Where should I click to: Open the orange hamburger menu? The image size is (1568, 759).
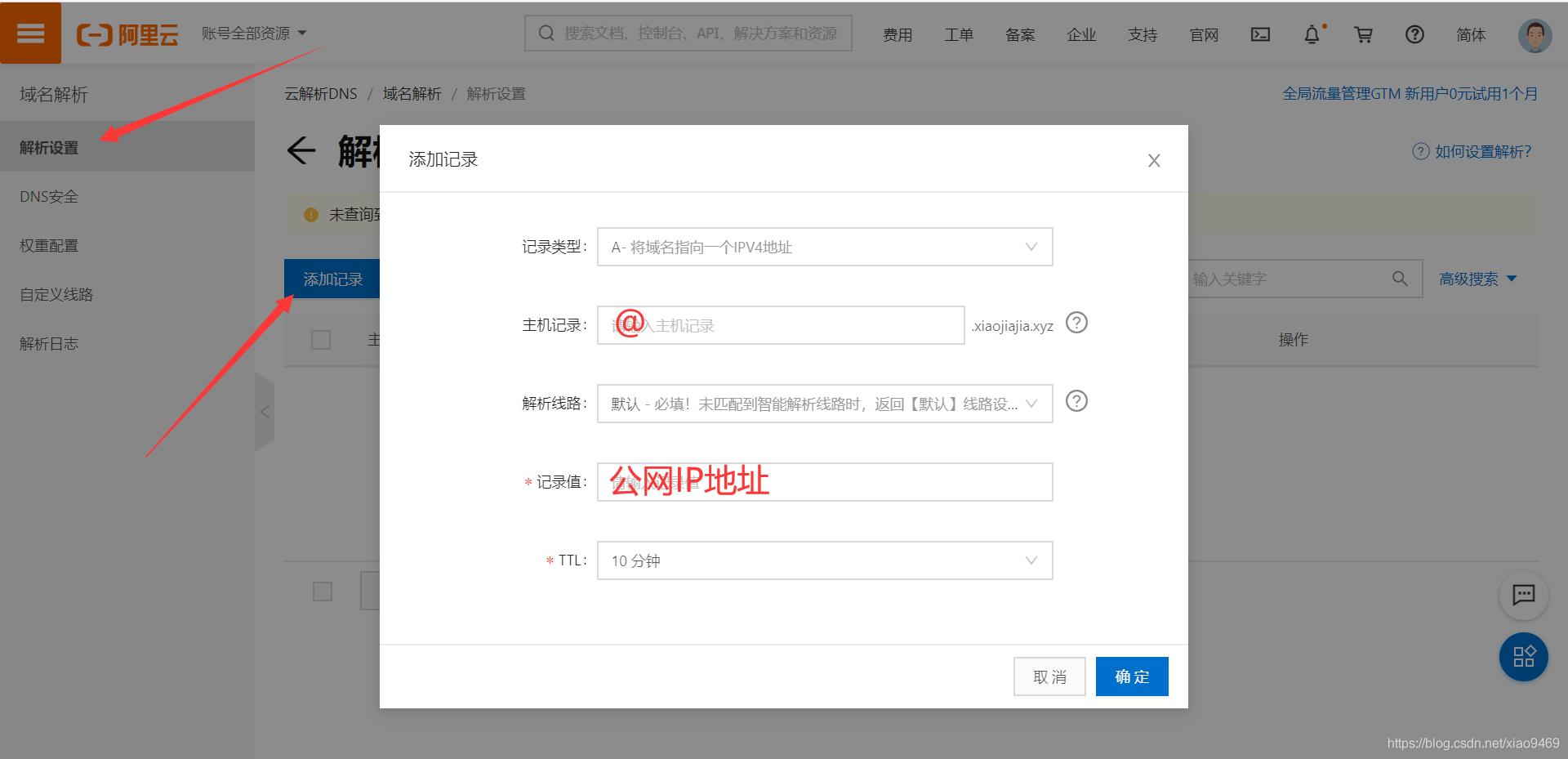pos(30,33)
